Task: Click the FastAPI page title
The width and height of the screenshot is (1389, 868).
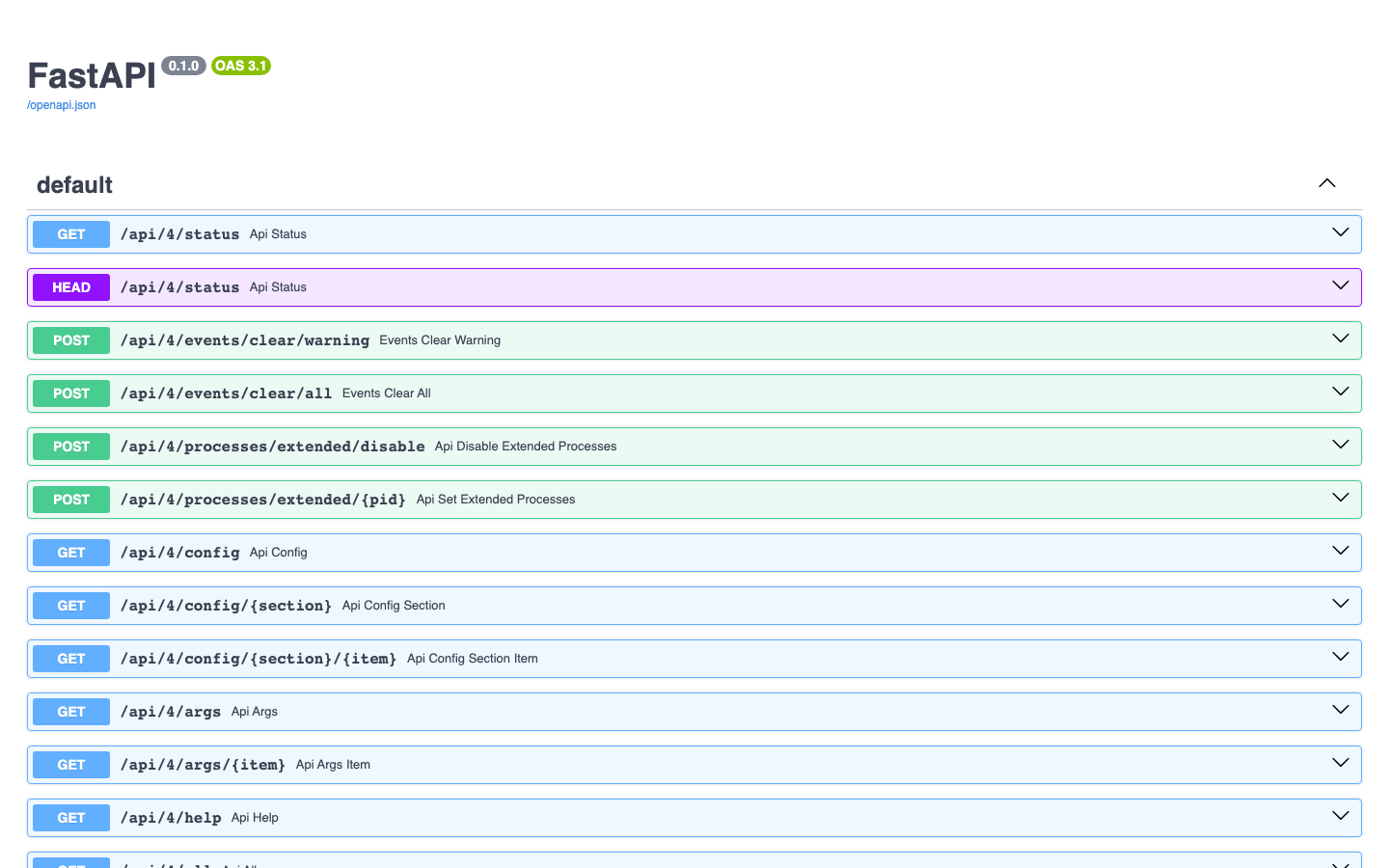Action: coord(92,75)
